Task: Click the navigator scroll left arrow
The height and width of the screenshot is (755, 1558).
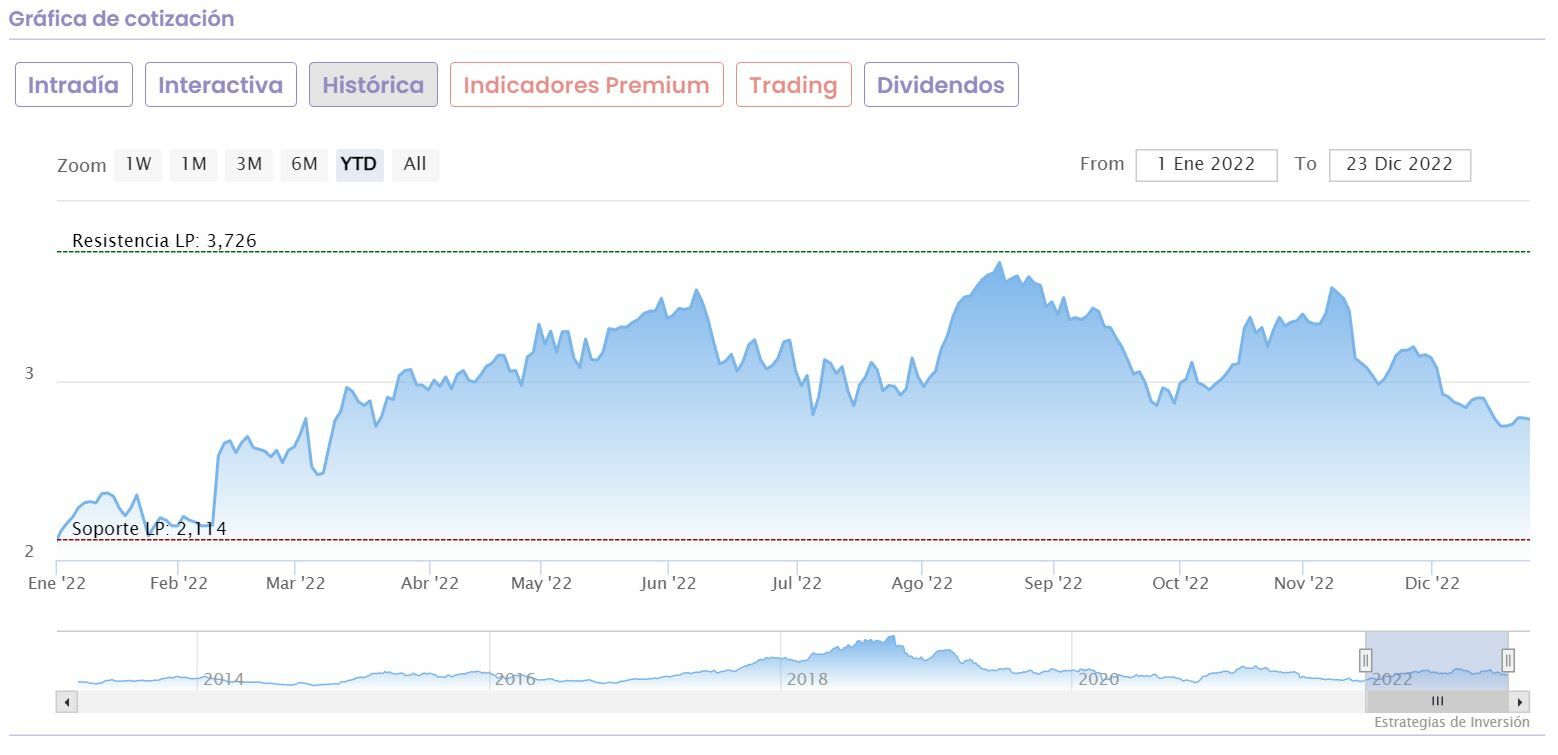Action: pyautogui.click(x=67, y=702)
